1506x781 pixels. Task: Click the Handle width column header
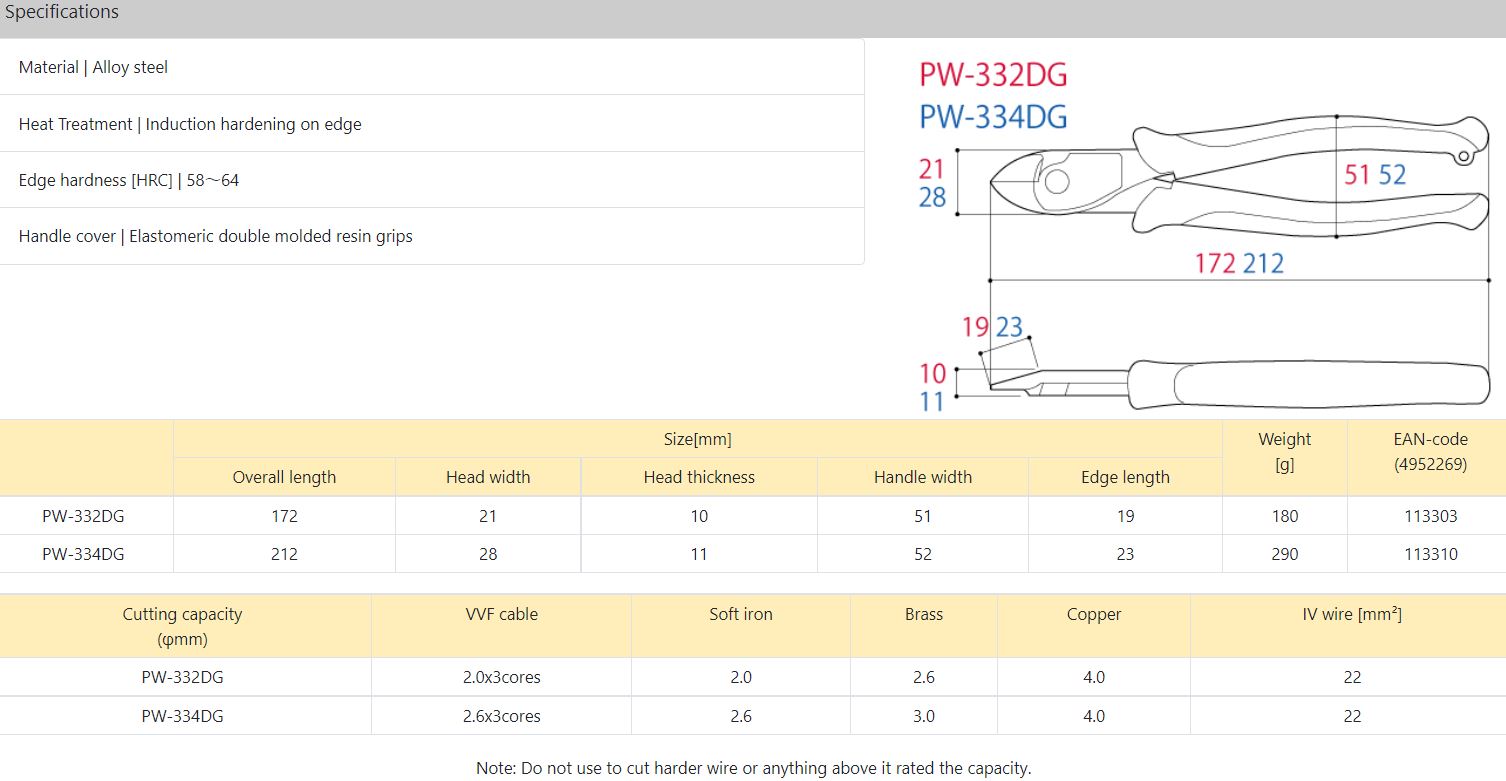point(922,477)
